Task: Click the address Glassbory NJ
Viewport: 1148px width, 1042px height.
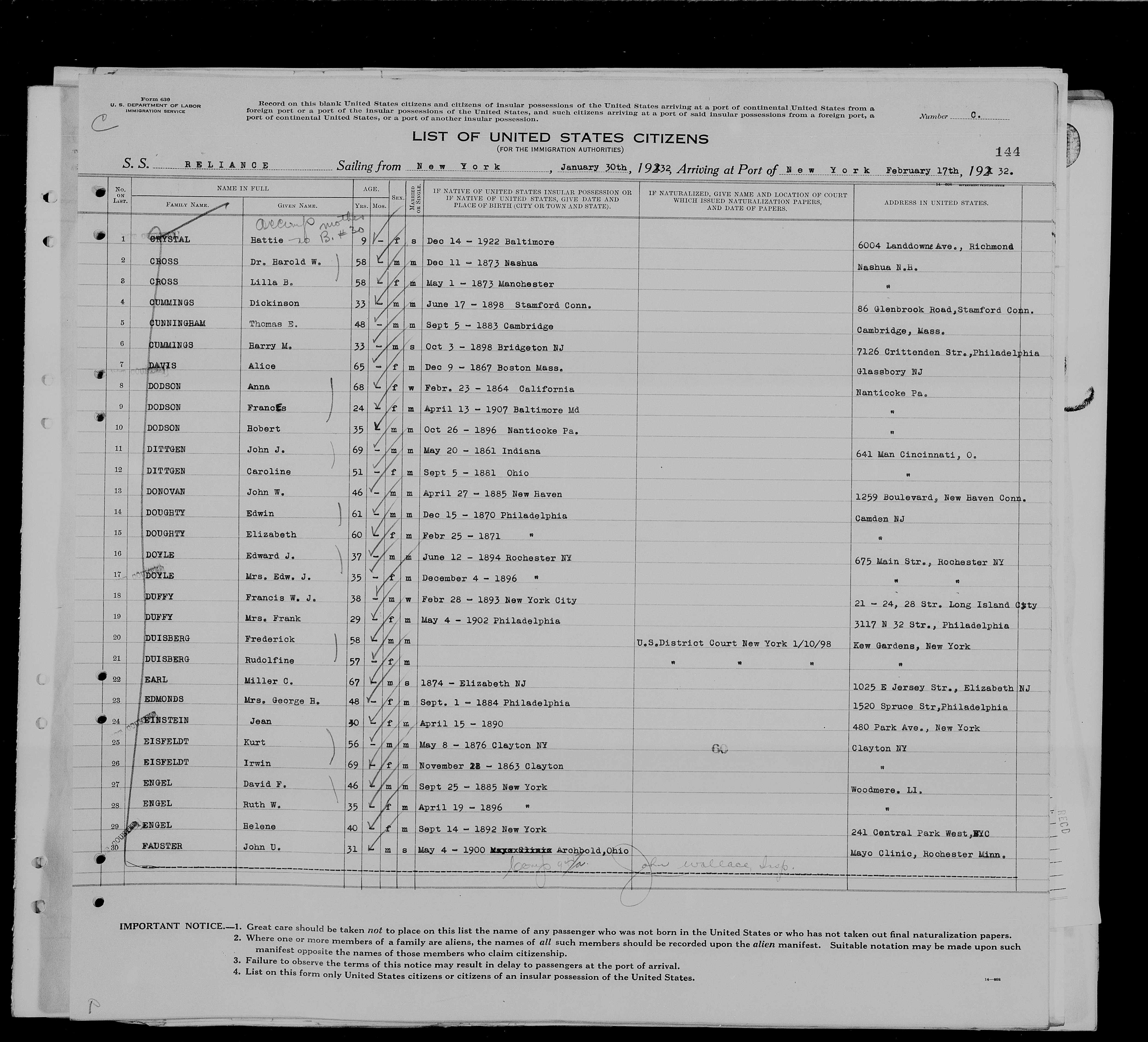Action: 889,371
